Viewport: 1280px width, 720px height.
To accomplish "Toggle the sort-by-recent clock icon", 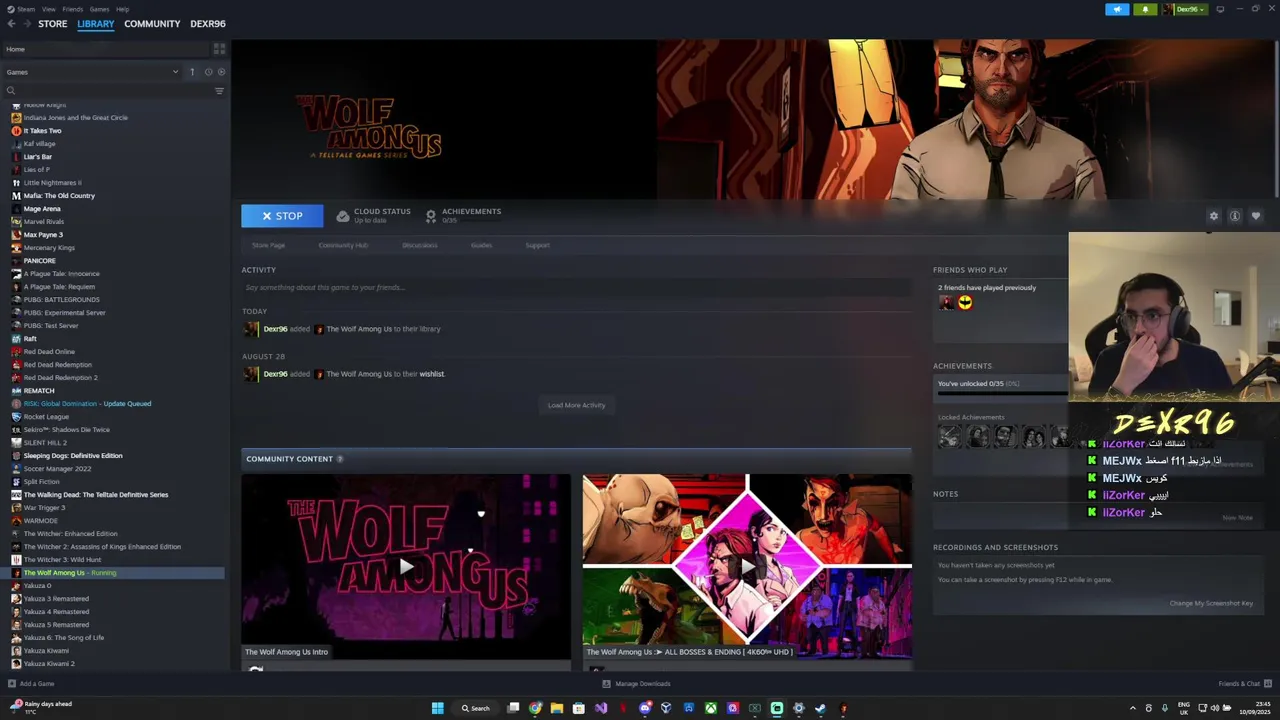I will point(208,72).
